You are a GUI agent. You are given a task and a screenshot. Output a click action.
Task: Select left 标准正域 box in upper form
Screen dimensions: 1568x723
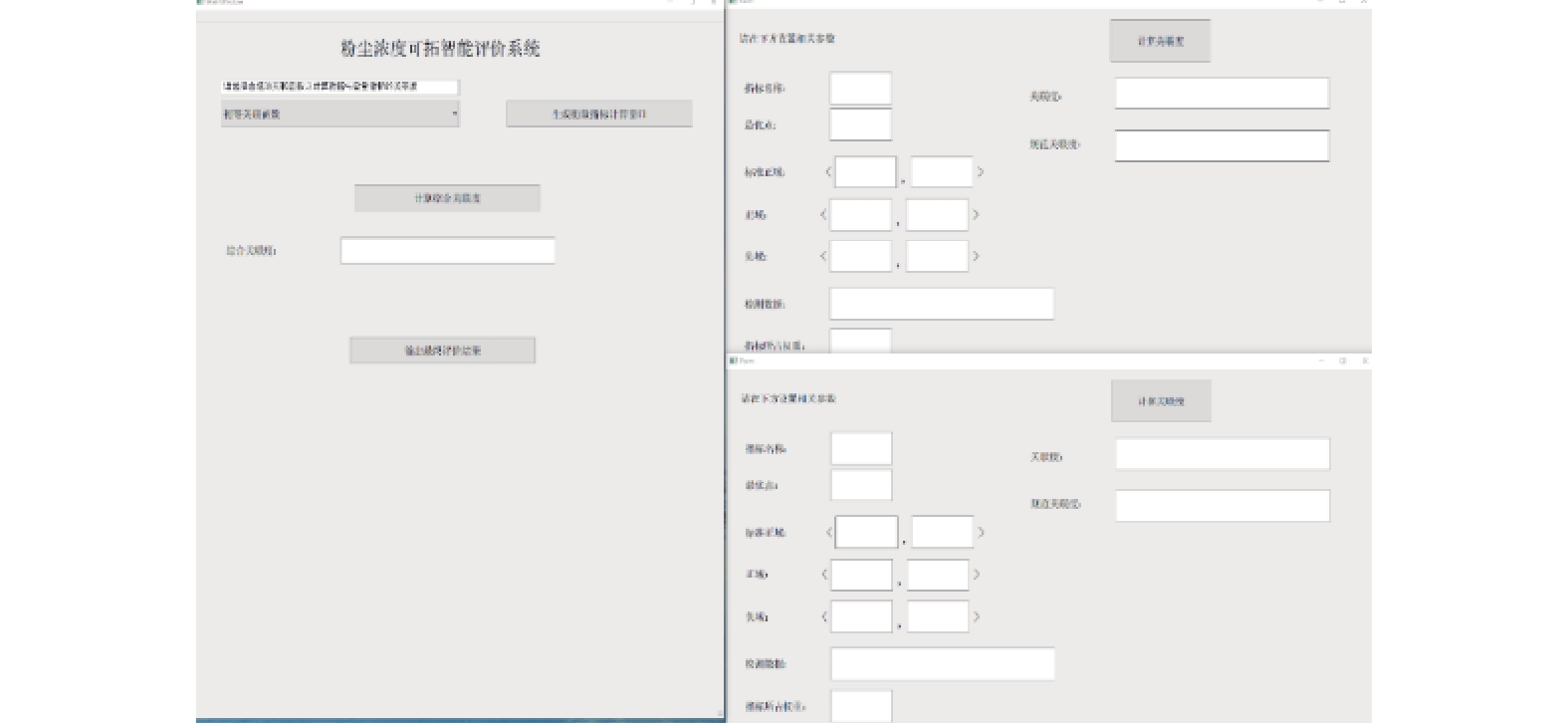click(x=865, y=172)
